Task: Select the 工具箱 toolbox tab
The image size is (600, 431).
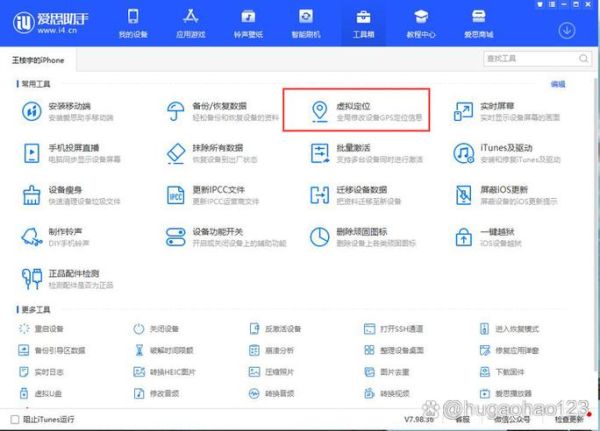Action: [x=363, y=24]
